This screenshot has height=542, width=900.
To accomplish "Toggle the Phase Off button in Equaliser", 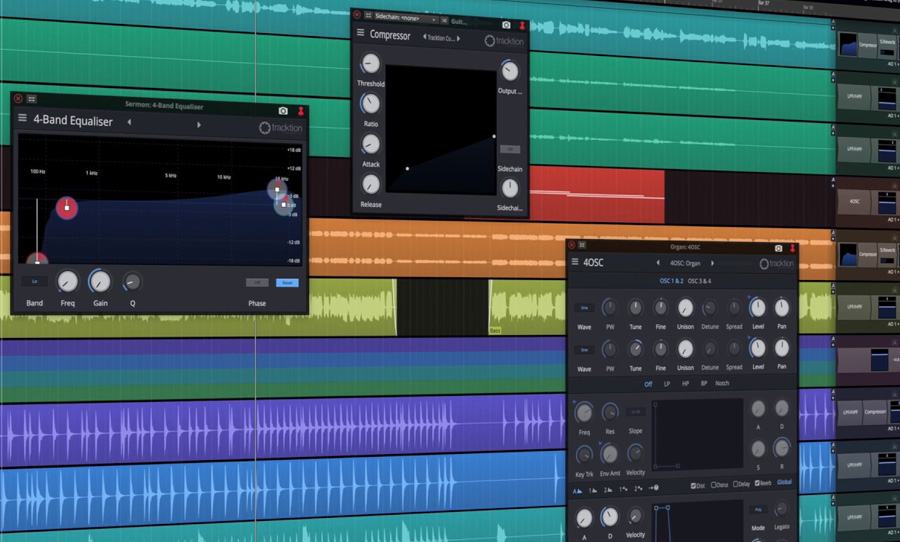I will [x=257, y=282].
